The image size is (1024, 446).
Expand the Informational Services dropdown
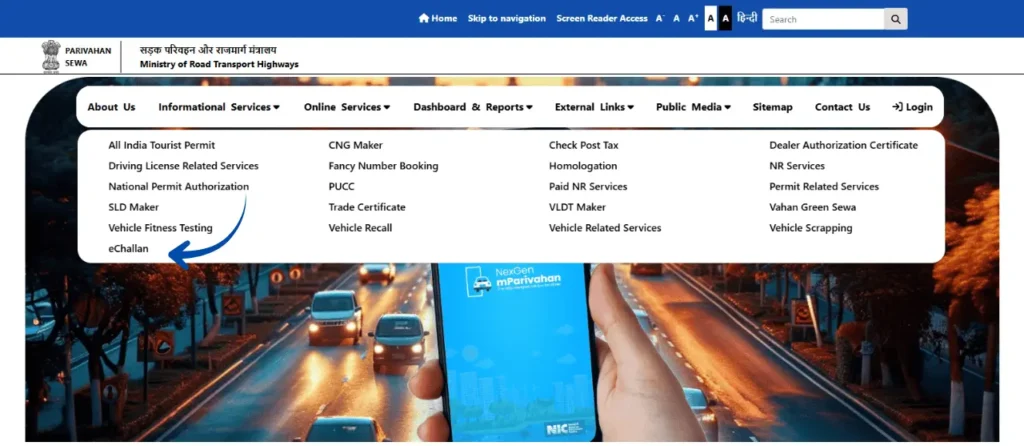point(218,107)
